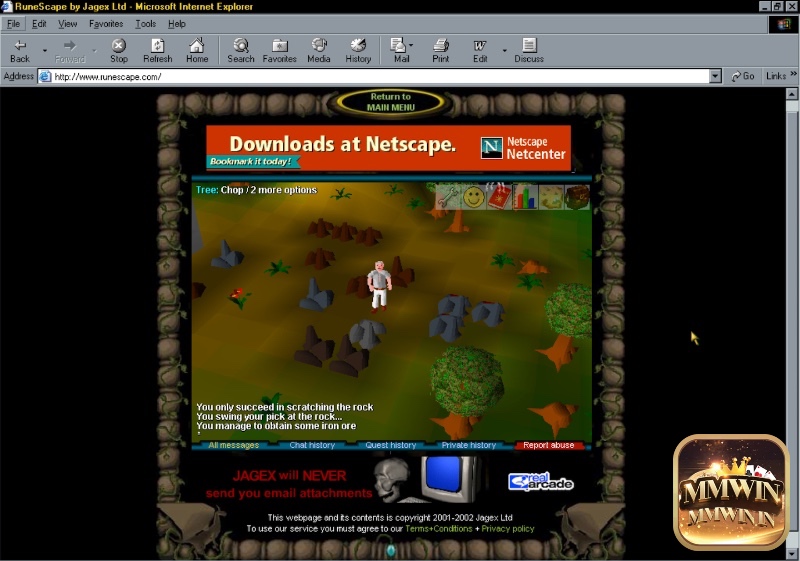Expand the Links toolbar chevron
The image size is (800, 561).
point(793,74)
